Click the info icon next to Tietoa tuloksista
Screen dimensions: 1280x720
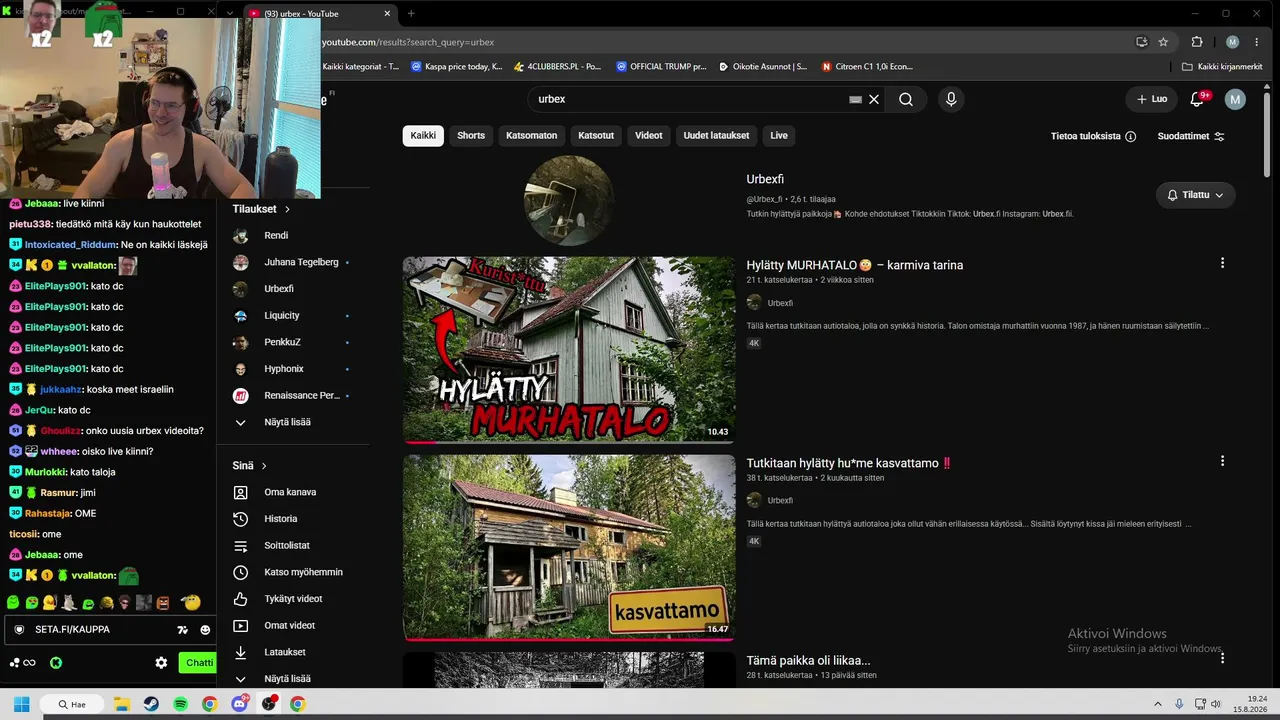point(1131,136)
